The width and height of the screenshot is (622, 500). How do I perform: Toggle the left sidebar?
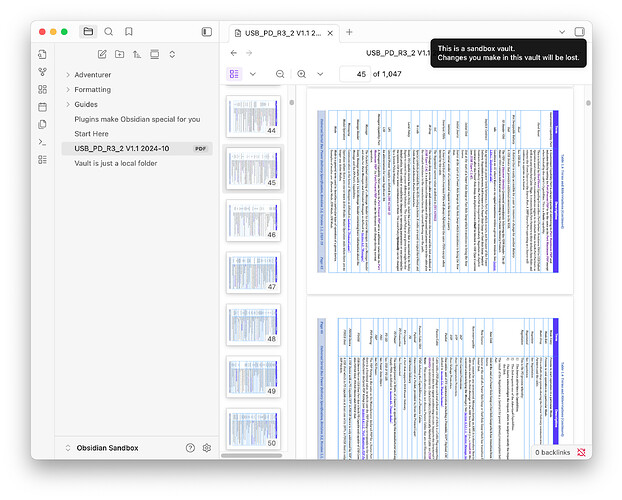click(207, 32)
